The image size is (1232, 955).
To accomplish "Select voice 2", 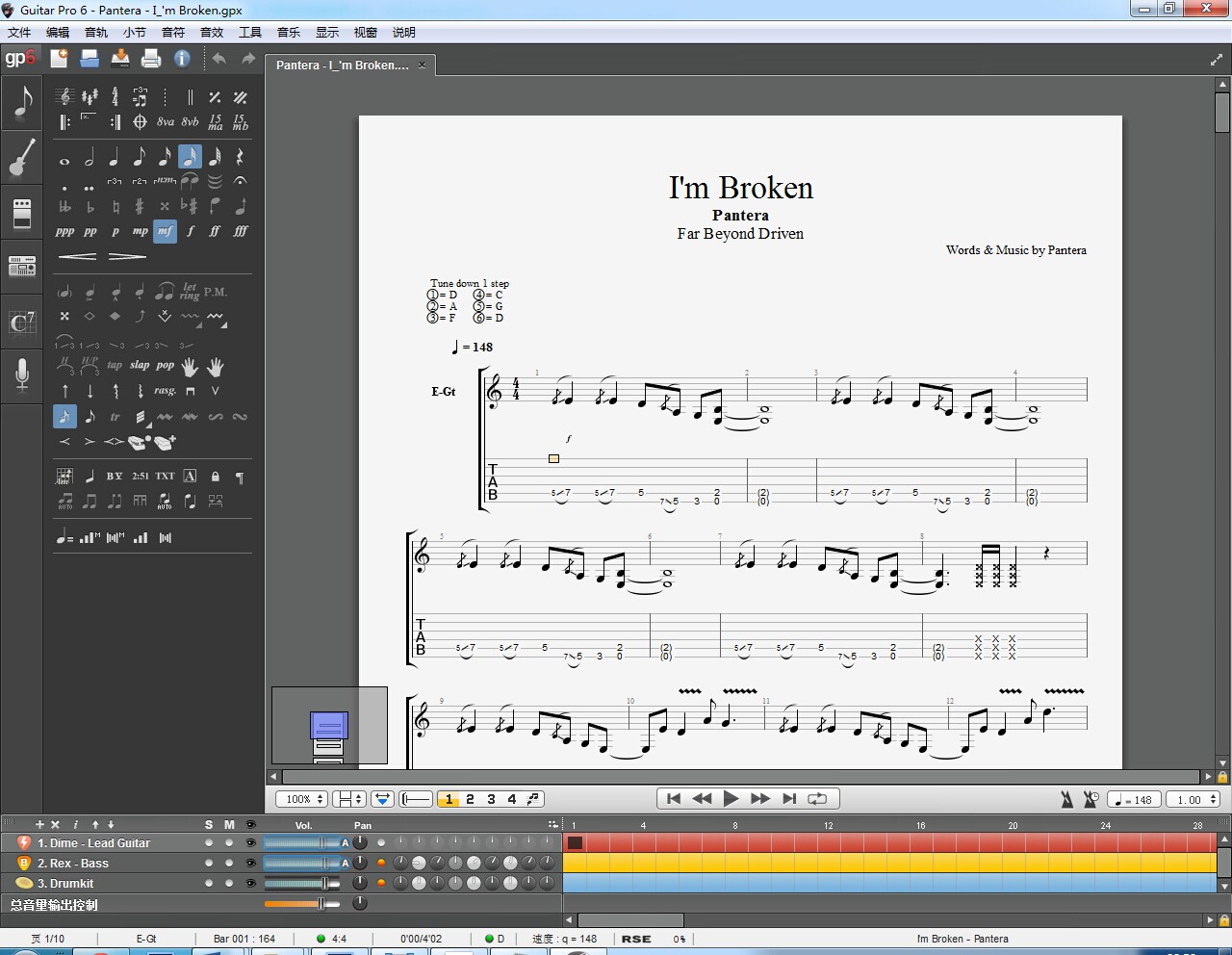I will (x=470, y=799).
